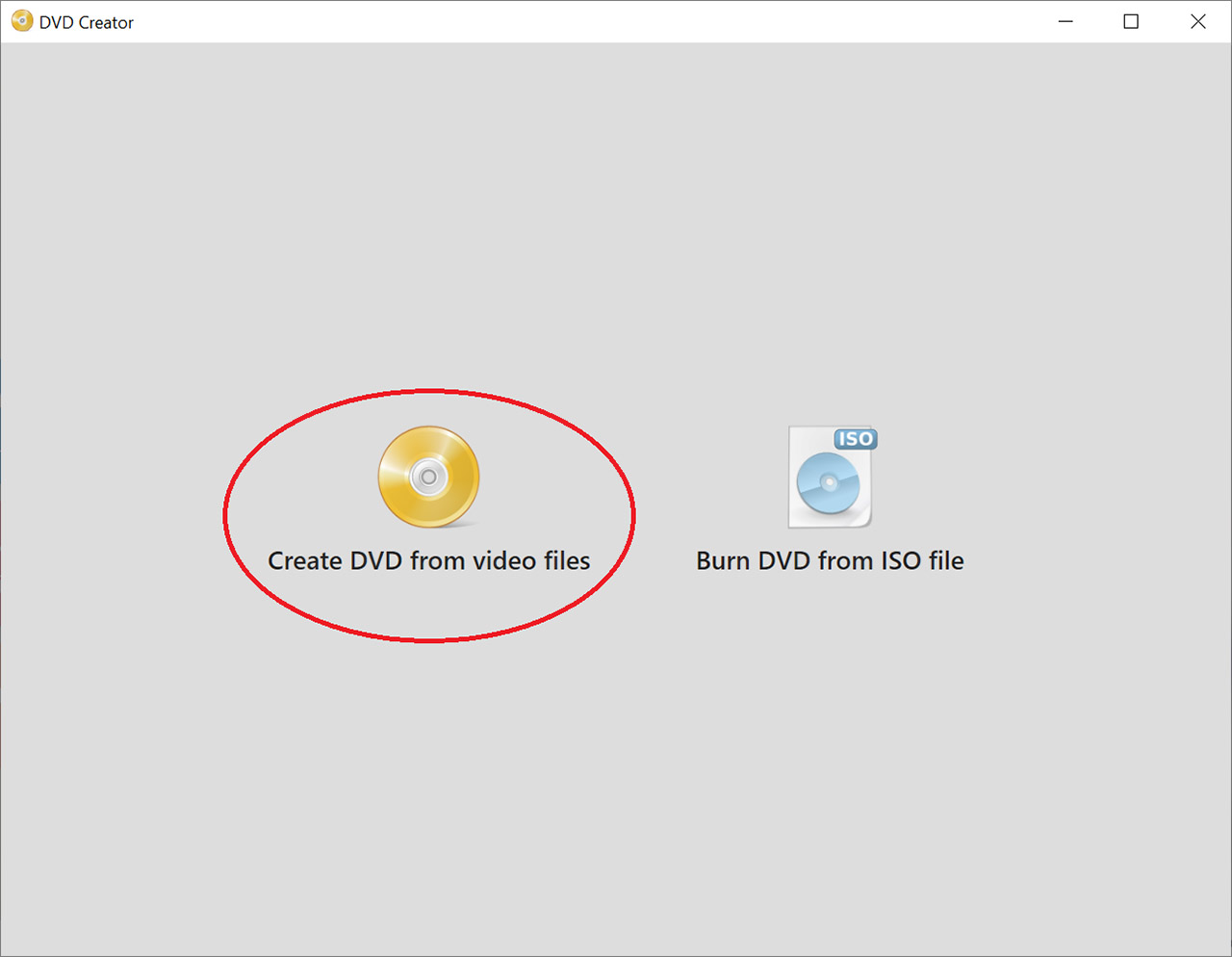
Task: Click the ISO file document icon
Action: pos(829,478)
